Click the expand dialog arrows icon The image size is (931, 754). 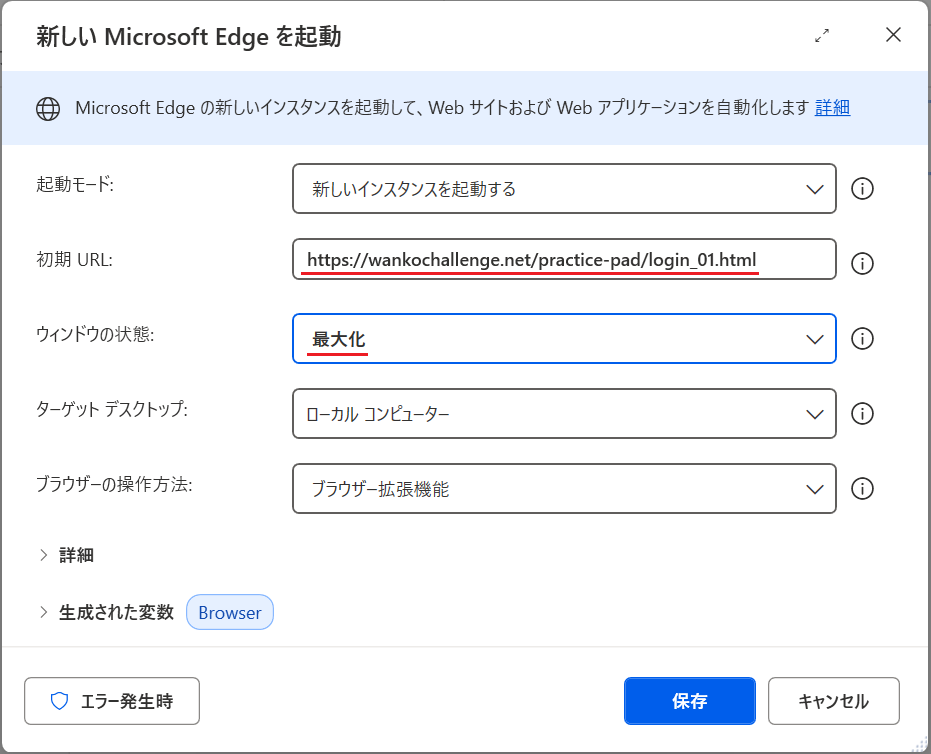[x=822, y=36]
